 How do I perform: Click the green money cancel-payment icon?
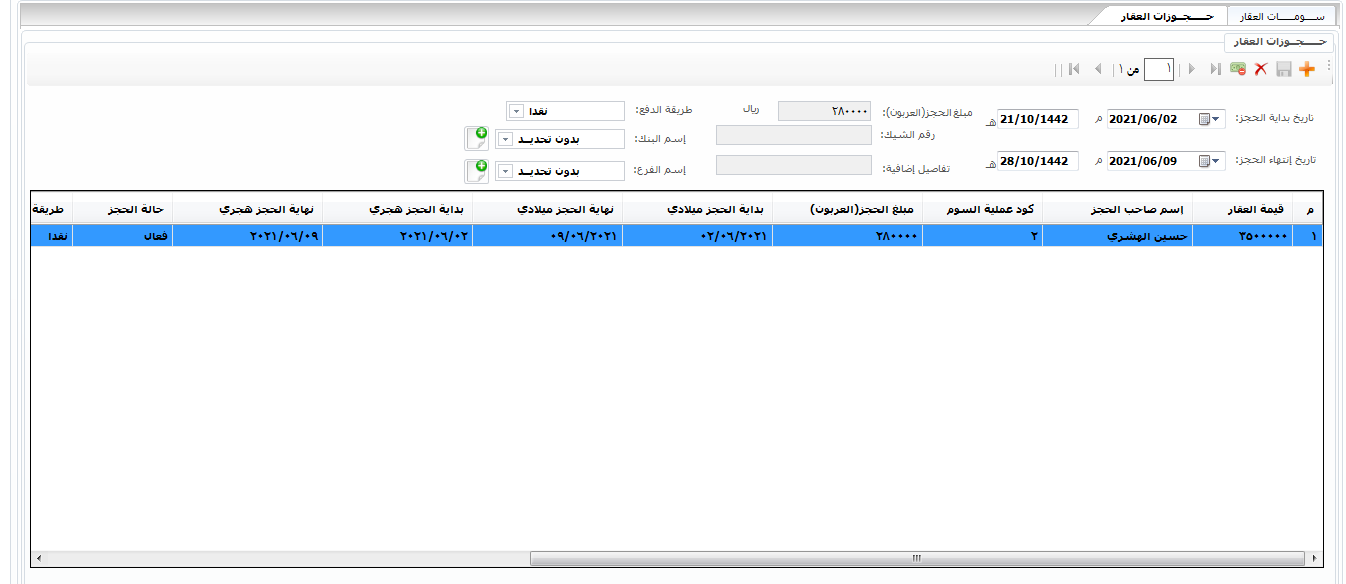pos(1238,69)
